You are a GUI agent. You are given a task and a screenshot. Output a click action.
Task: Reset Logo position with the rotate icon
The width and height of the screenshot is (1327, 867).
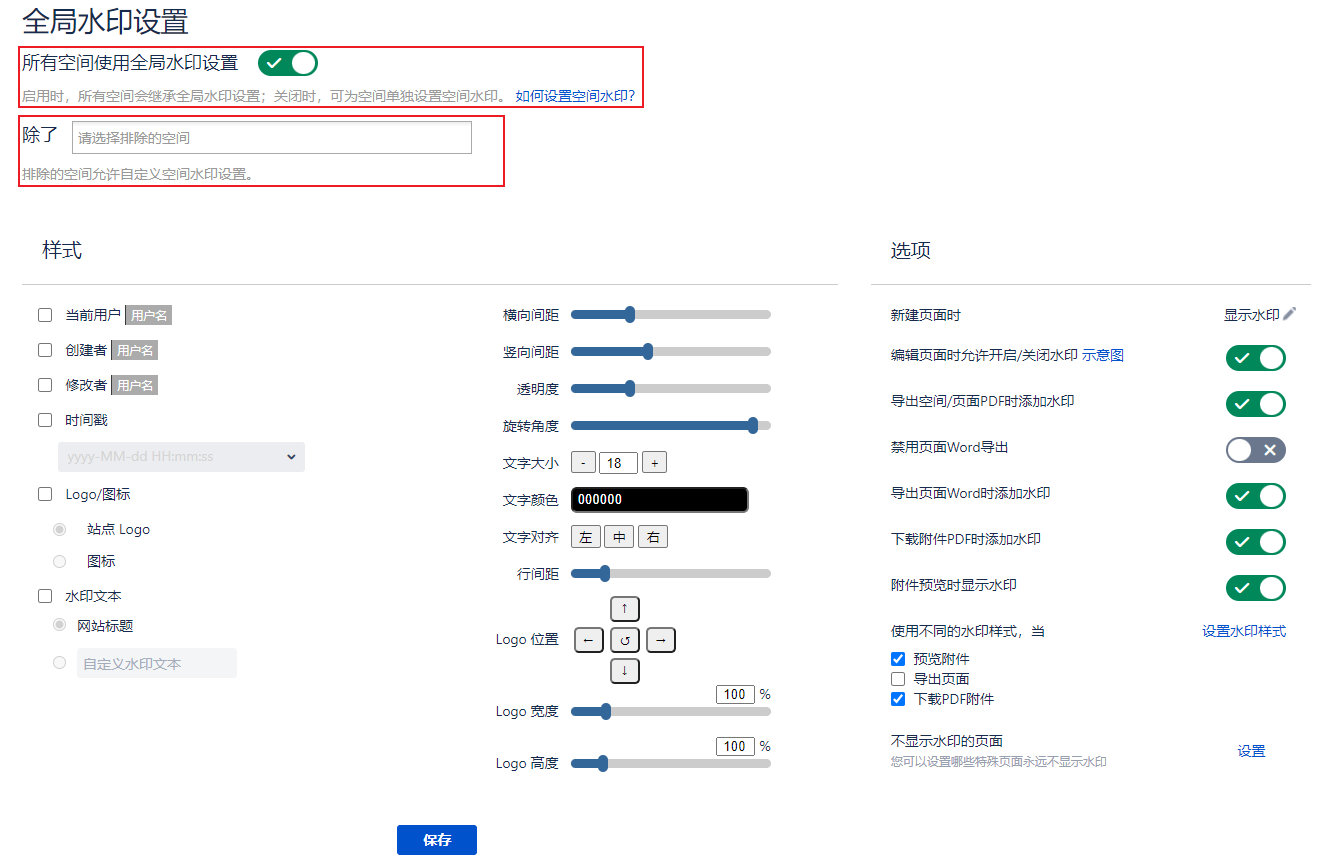pos(624,640)
